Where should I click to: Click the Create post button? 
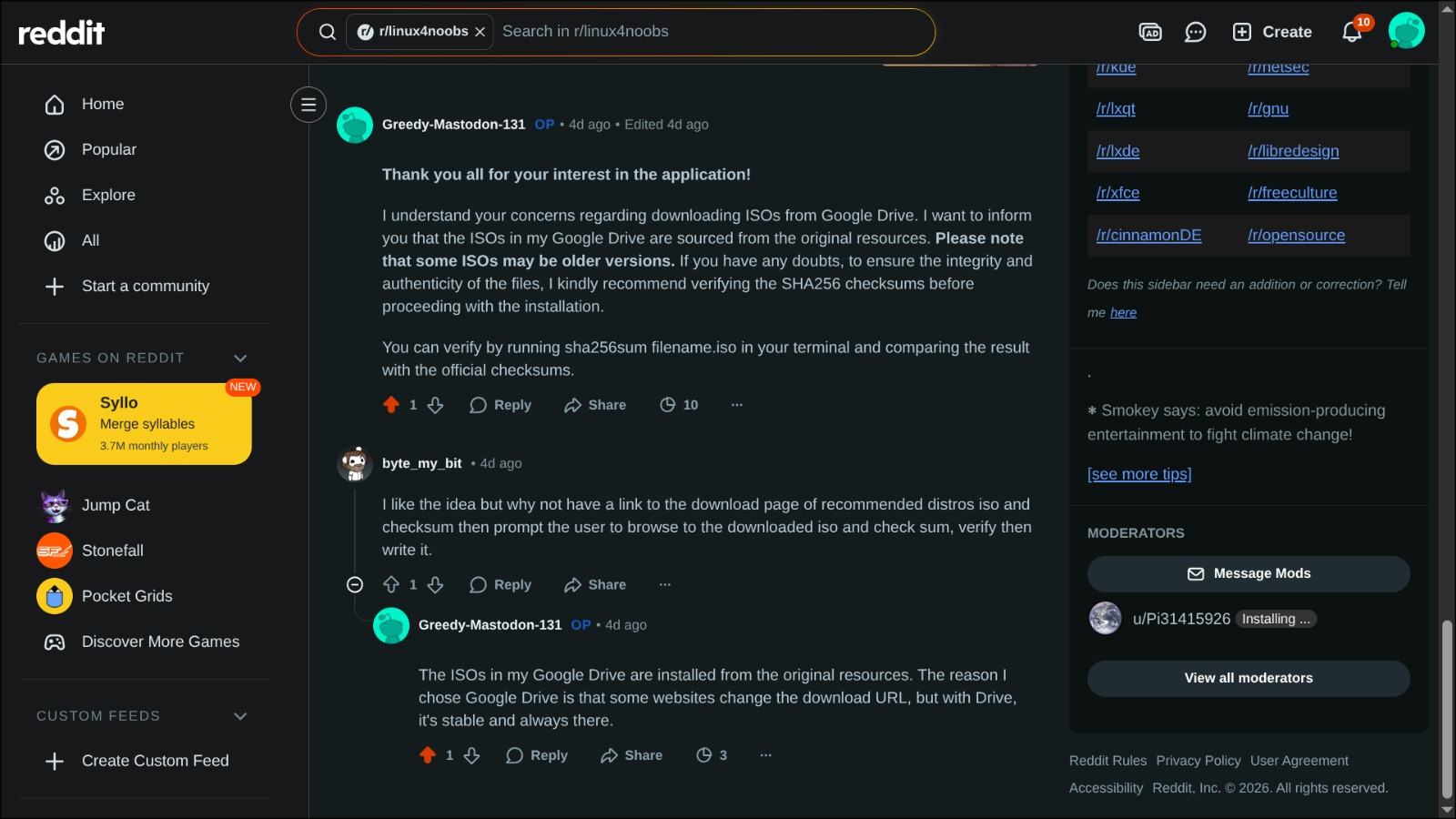(x=1272, y=32)
